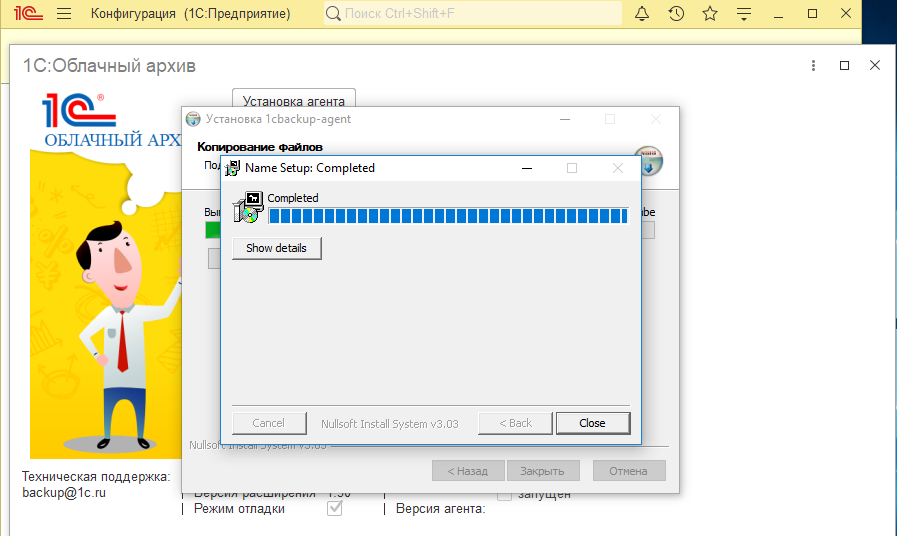Image resolution: width=897 pixels, height=536 pixels.
Task: Click Show details in Name Setup
Action: tap(276, 248)
